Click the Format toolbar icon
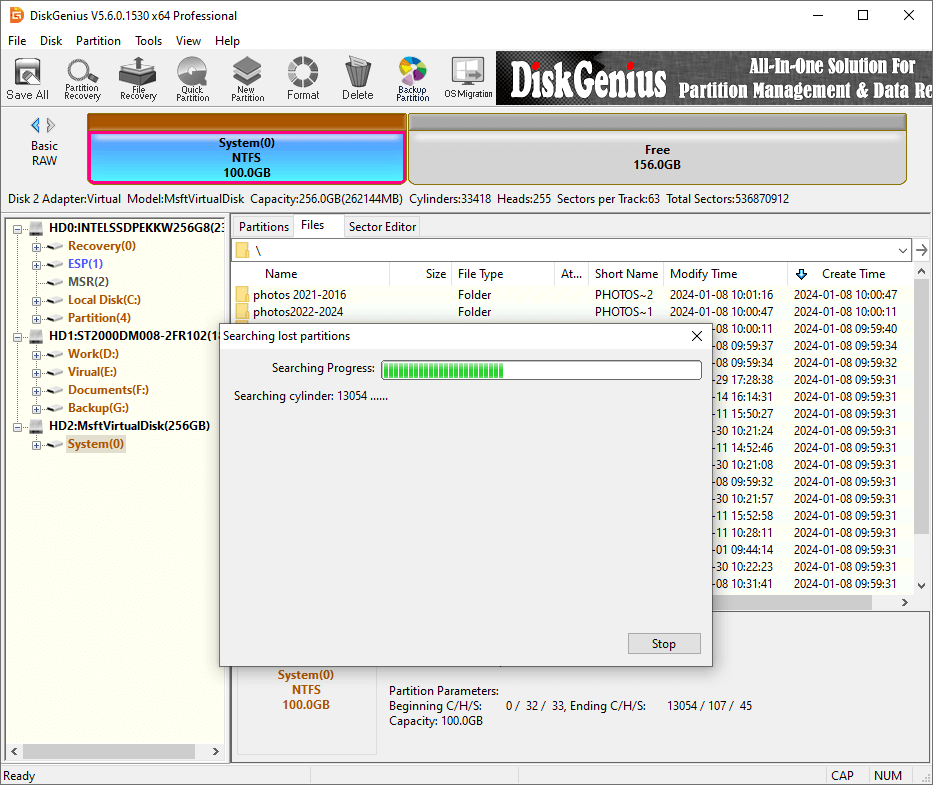Image resolution: width=933 pixels, height=785 pixels. (303, 79)
